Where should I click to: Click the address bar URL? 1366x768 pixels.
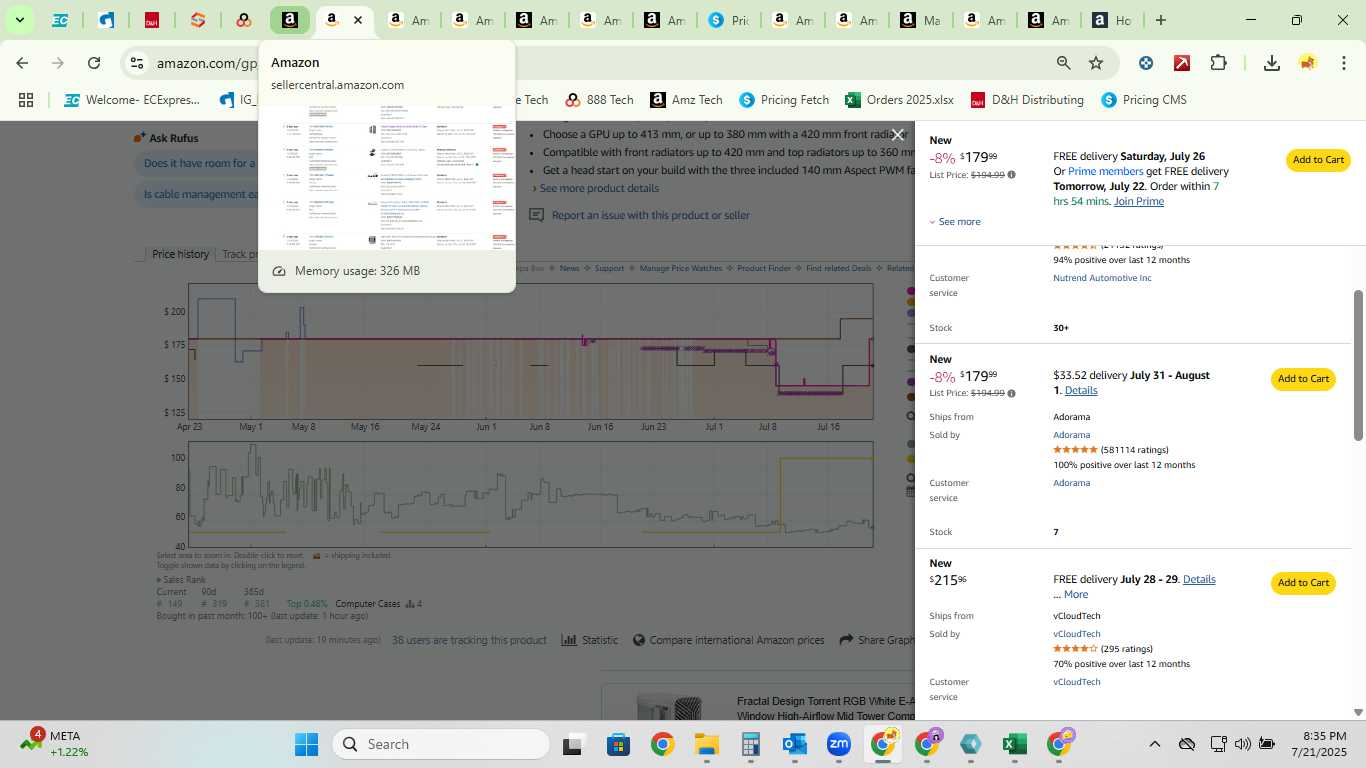click(x=207, y=63)
